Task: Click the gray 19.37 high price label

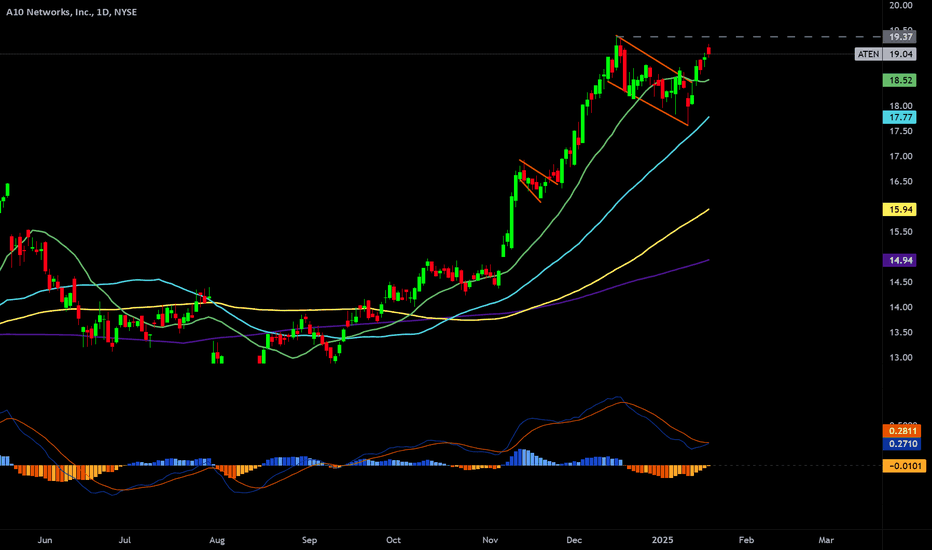Action: point(900,37)
